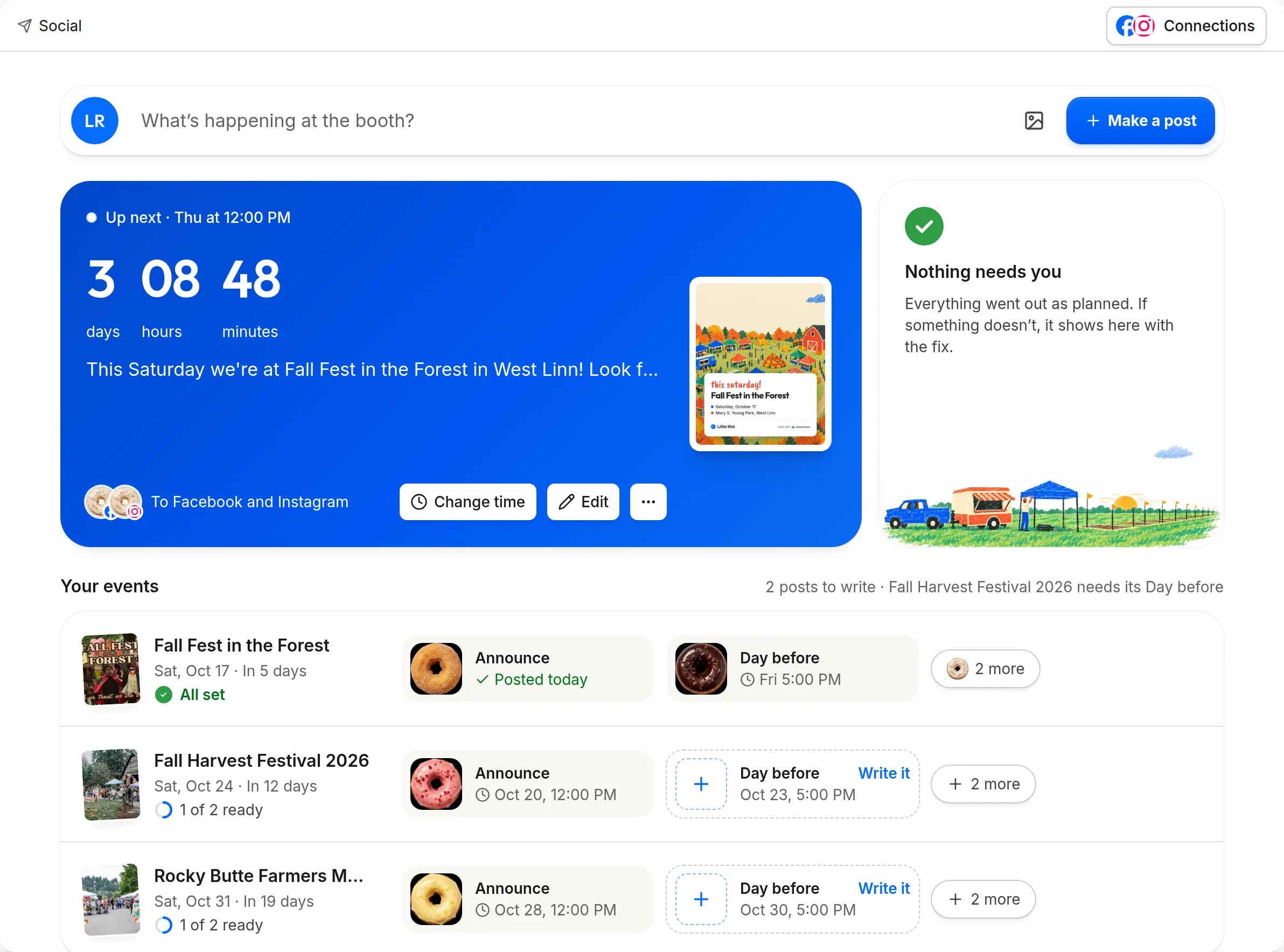Expand the donut '2 more' pill for Fall Fest

985,668
